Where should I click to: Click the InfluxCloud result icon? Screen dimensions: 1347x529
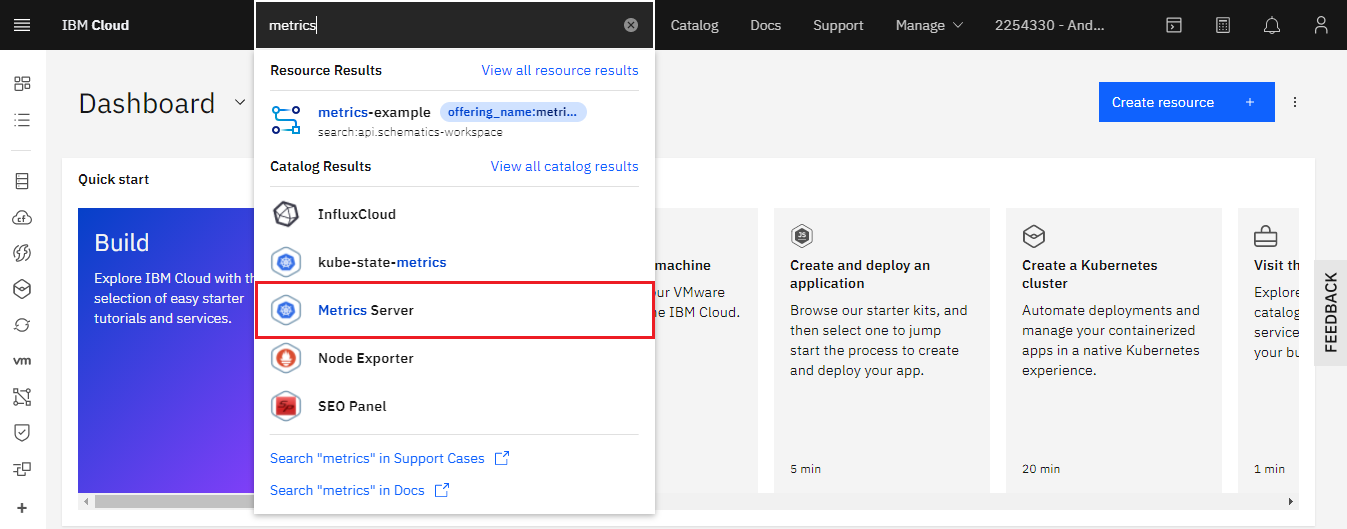coord(286,214)
